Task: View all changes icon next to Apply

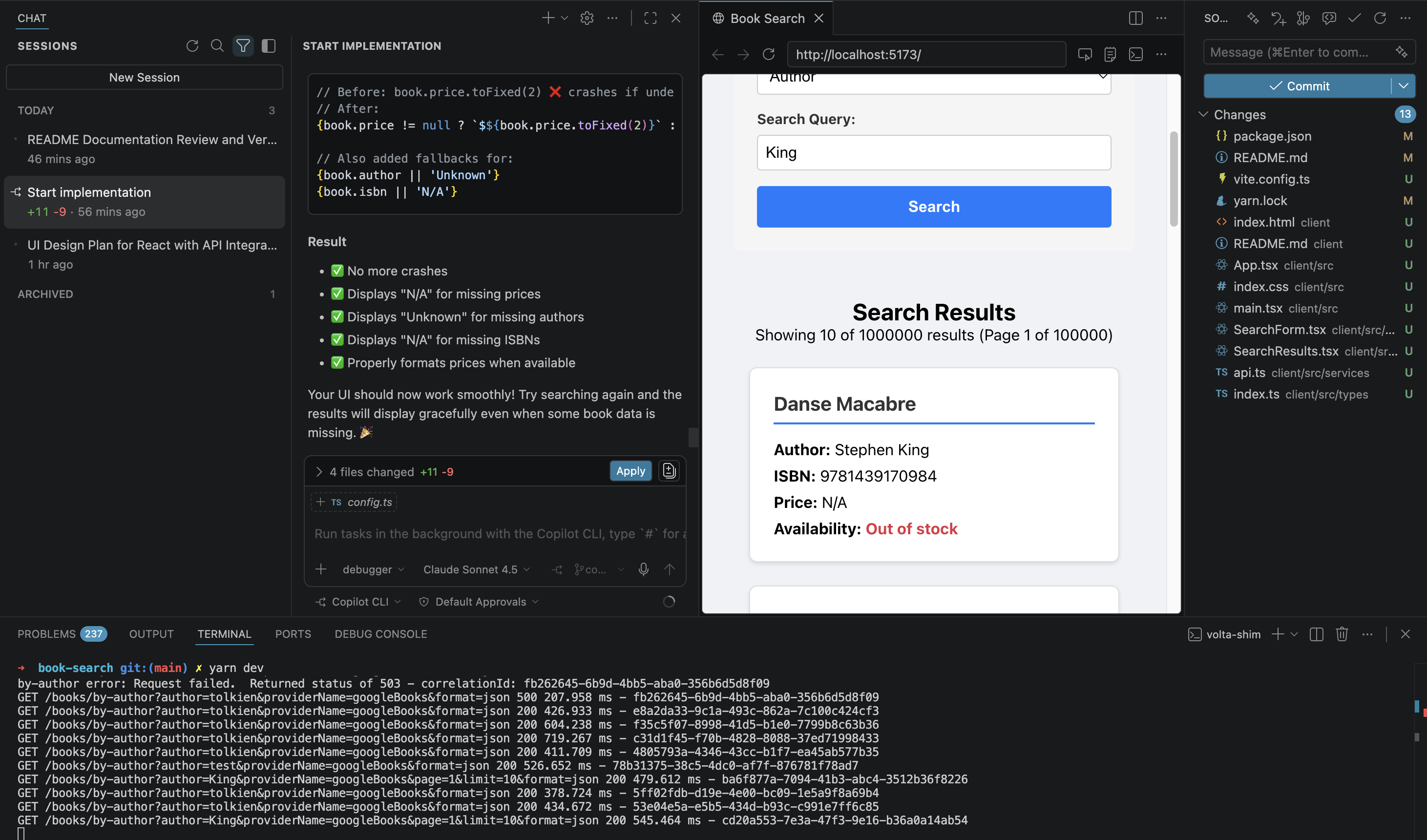Action: coord(669,471)
